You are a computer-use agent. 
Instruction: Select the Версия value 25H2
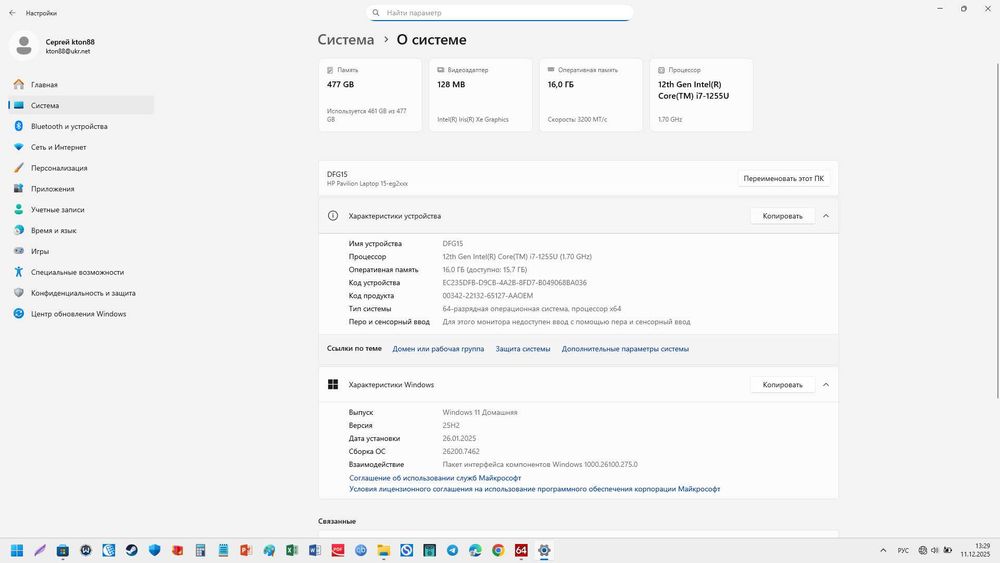[451, 425]
